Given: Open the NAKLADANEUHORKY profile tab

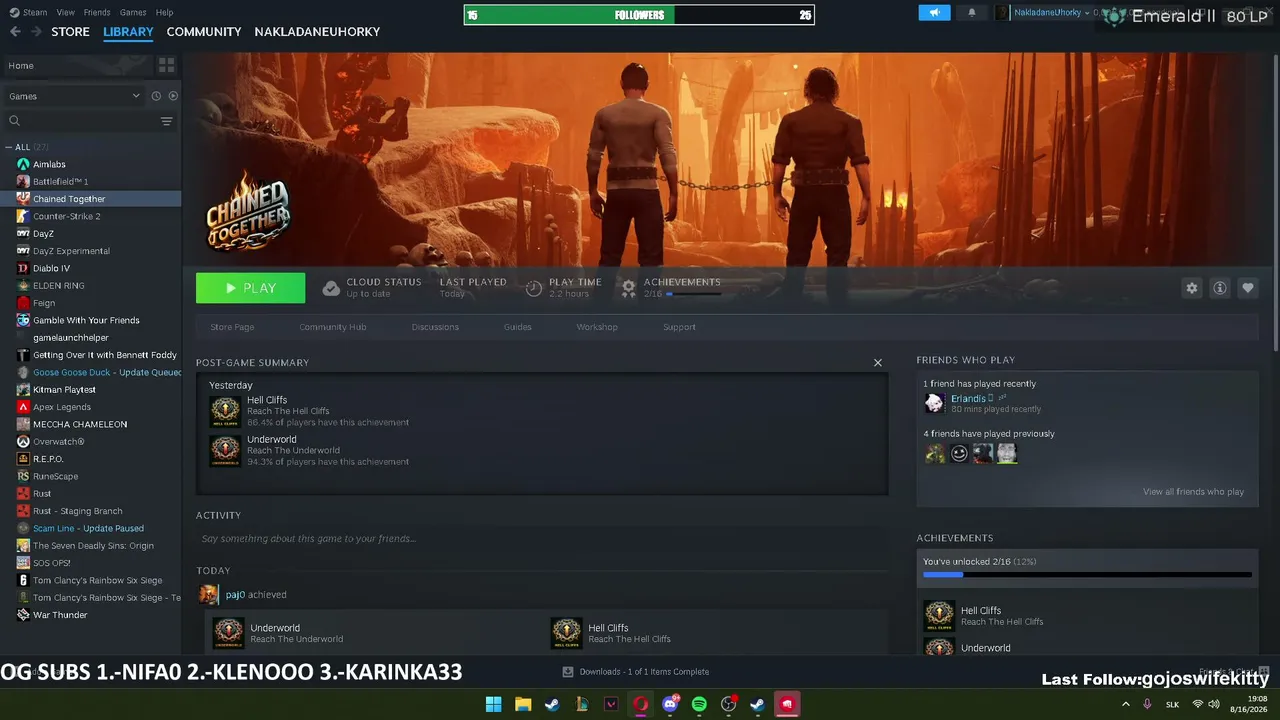Looking at the screenshot, I should point(317,32).
